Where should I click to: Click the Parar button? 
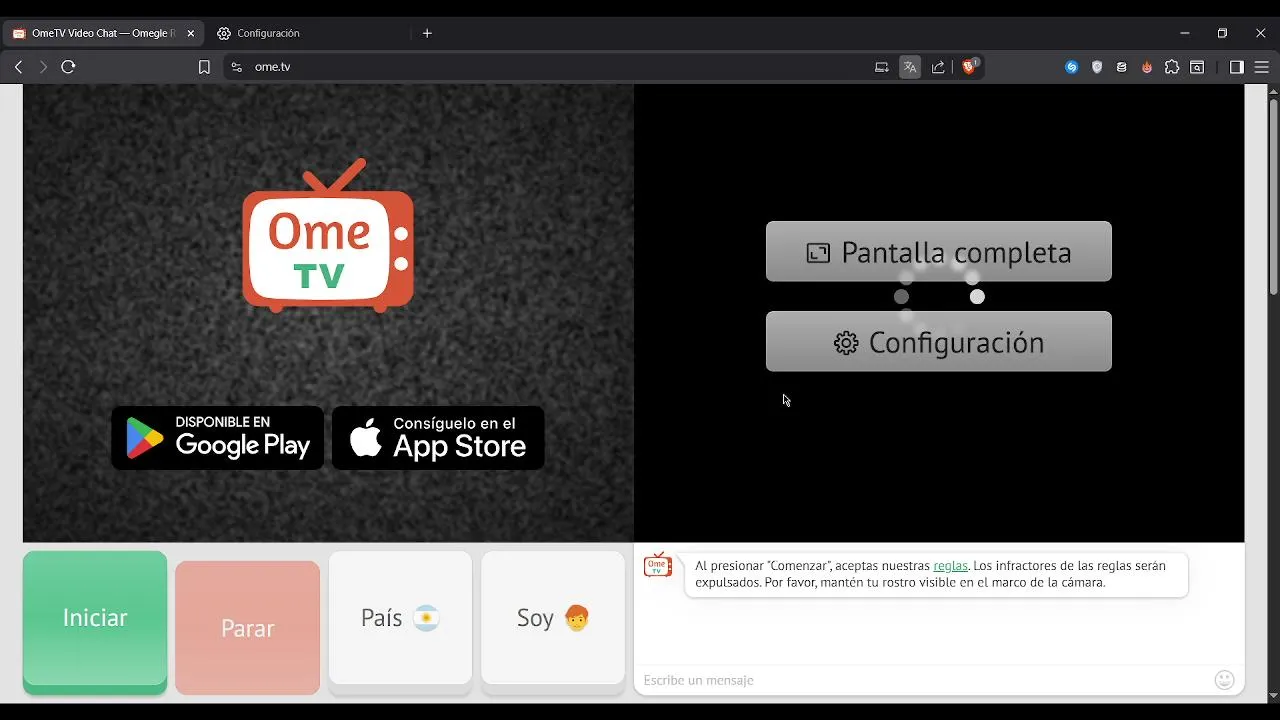point(248,628)
